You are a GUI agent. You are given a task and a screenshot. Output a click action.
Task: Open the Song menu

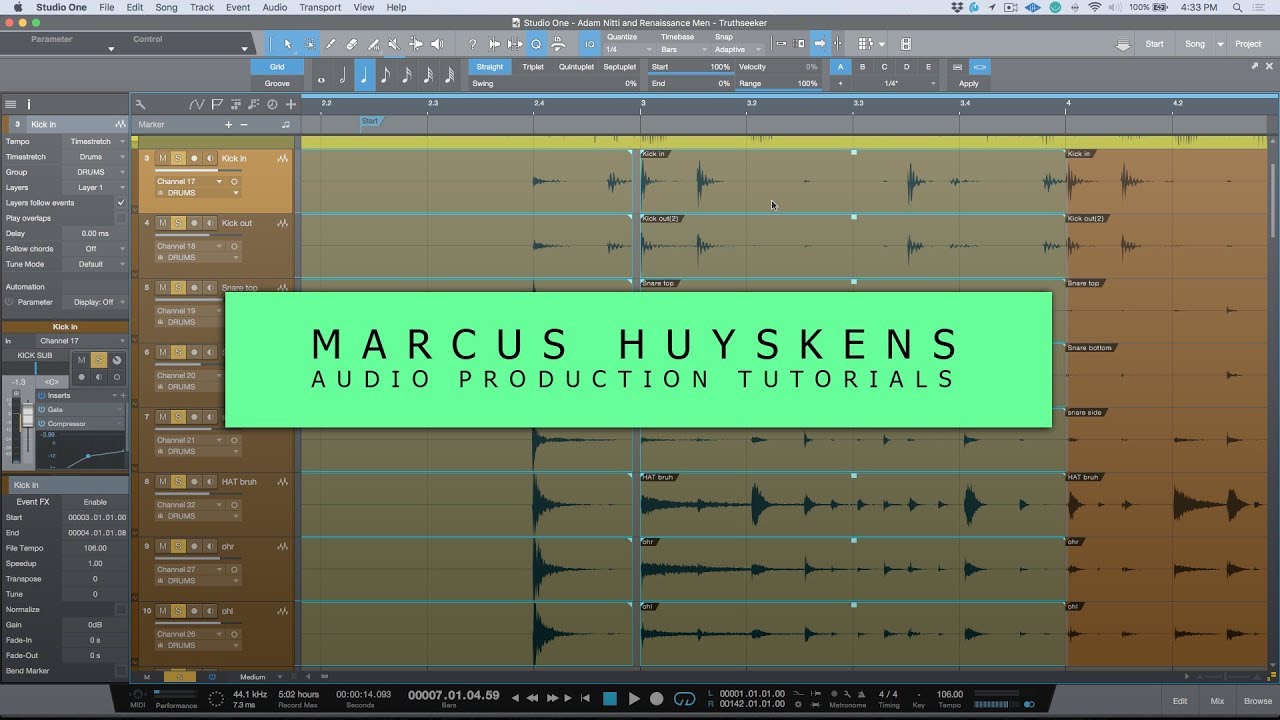pos(166,7)
